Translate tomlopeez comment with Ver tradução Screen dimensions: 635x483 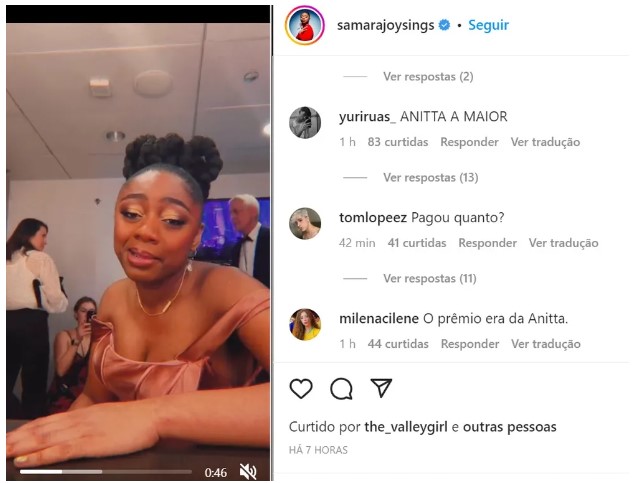click(563, 243)
